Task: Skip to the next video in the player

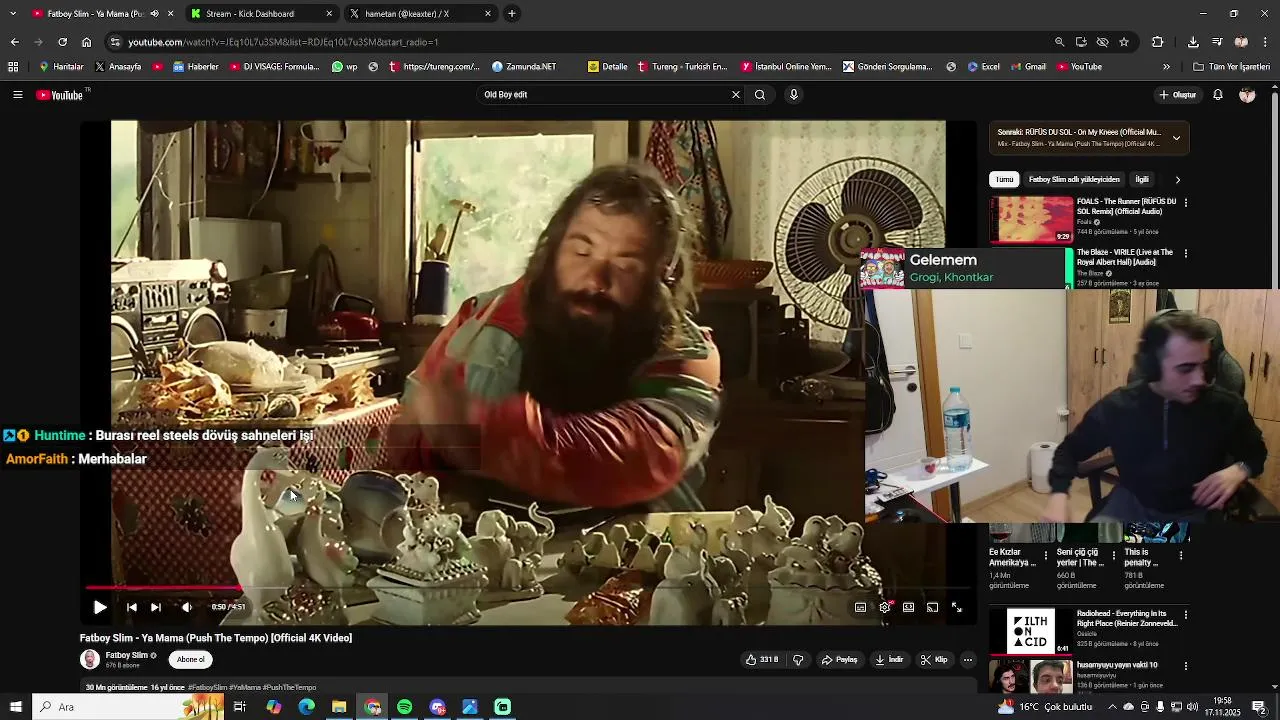Action: tap(156, 607)
